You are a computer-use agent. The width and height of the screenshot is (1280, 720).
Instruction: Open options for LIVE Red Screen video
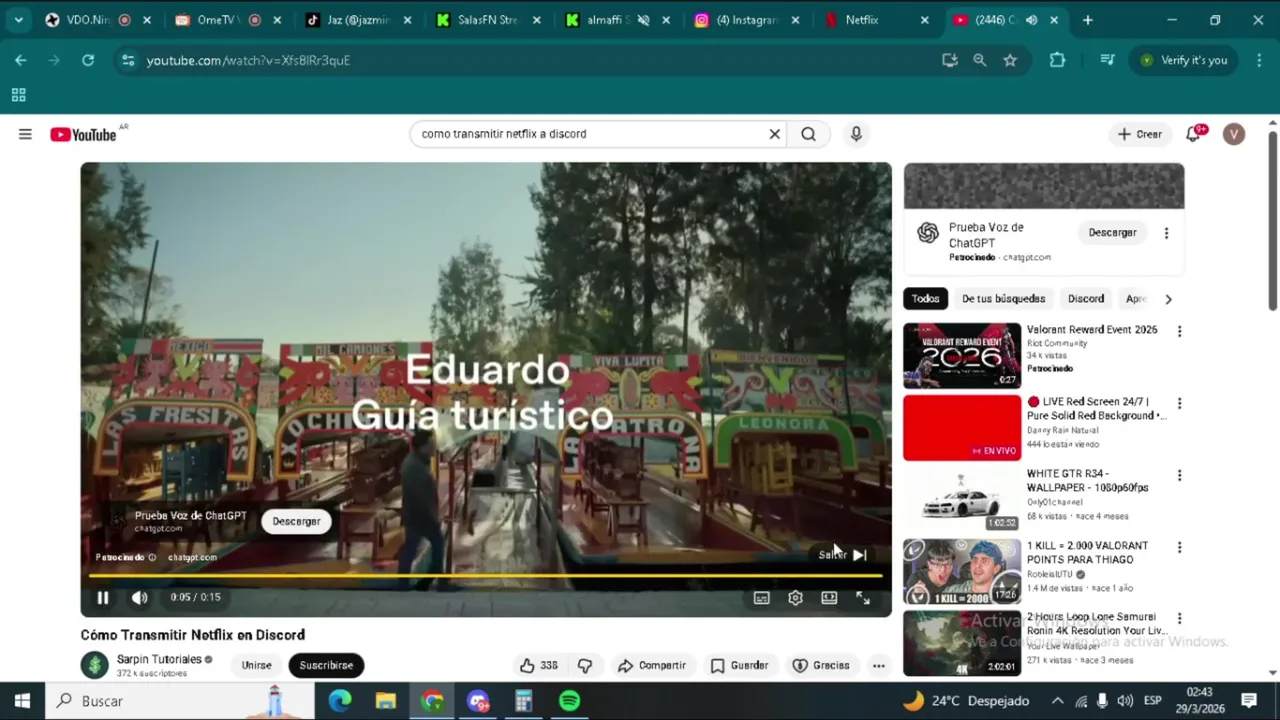tap(1179, 403)
